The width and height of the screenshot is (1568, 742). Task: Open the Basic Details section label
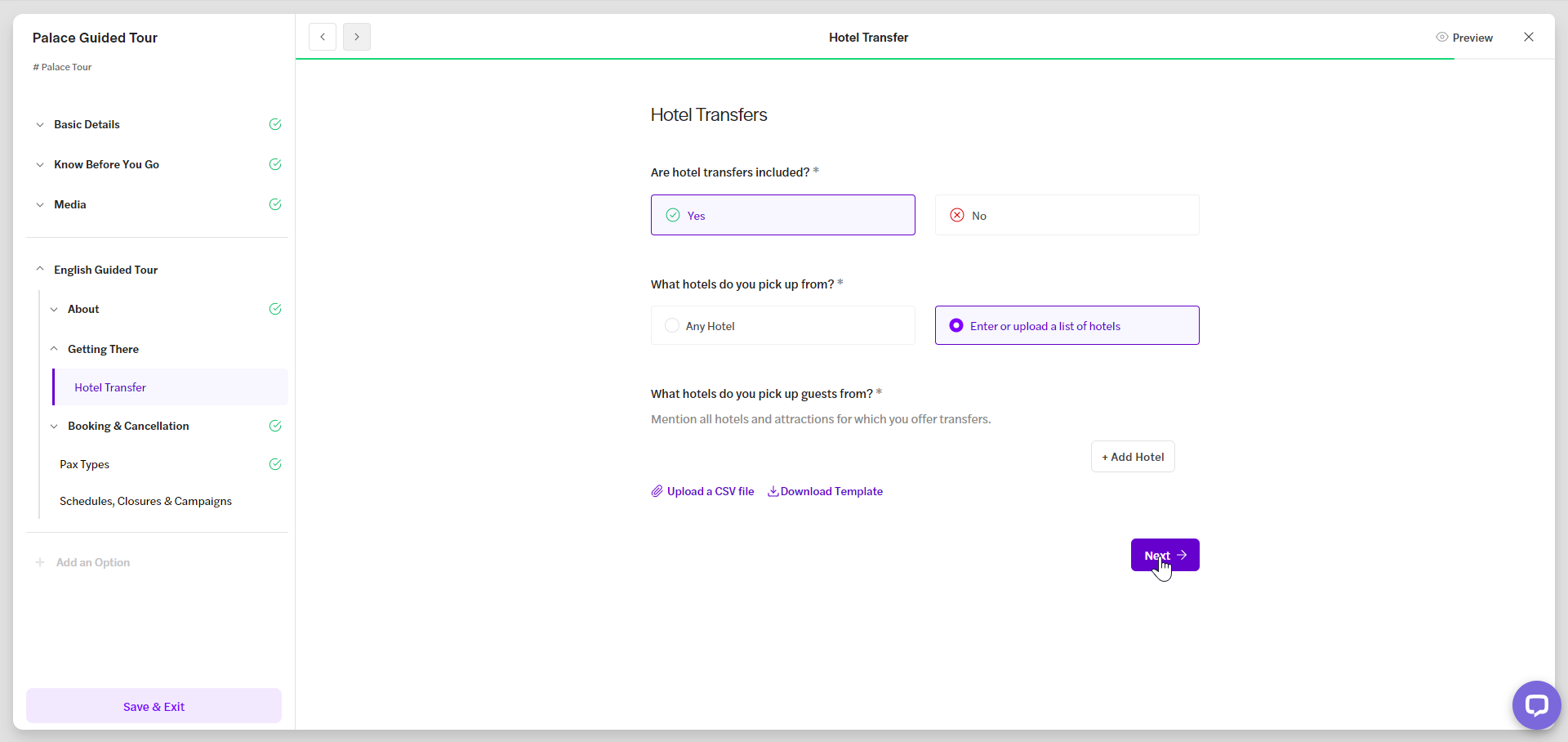(87, 124)
